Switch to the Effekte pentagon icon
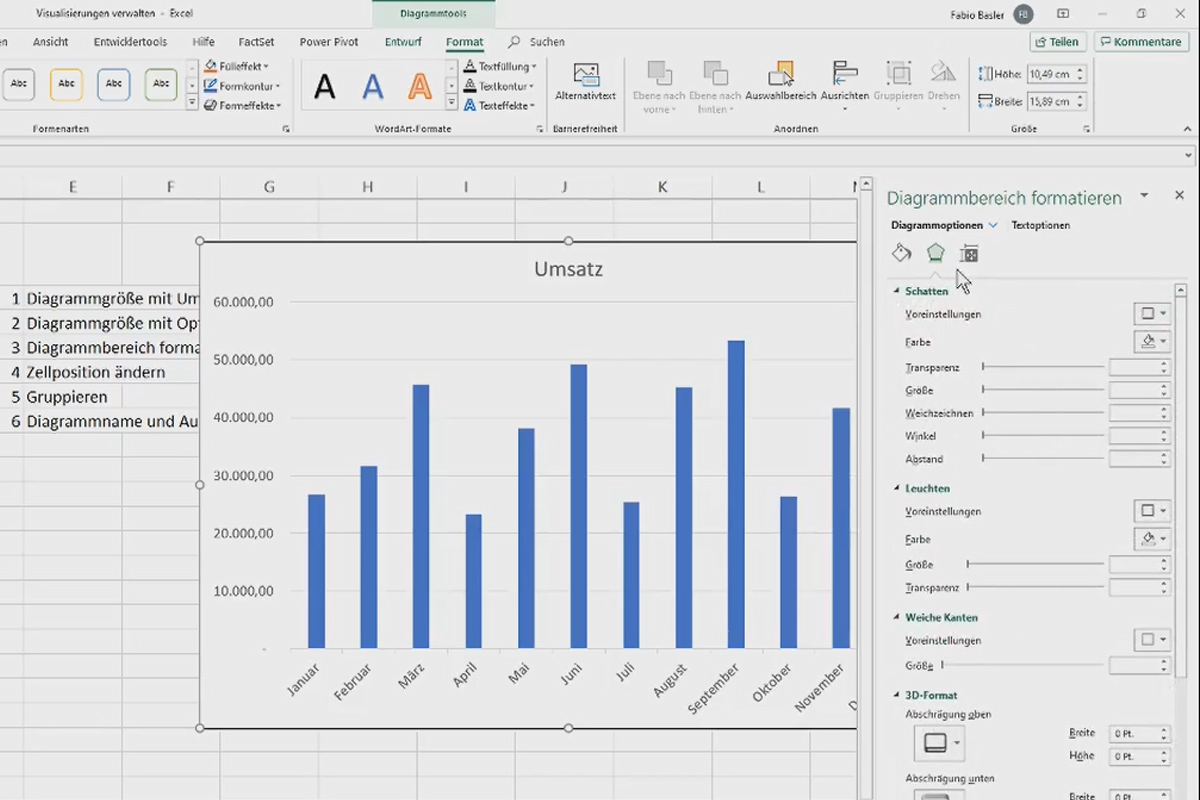 tap(935, 253)
